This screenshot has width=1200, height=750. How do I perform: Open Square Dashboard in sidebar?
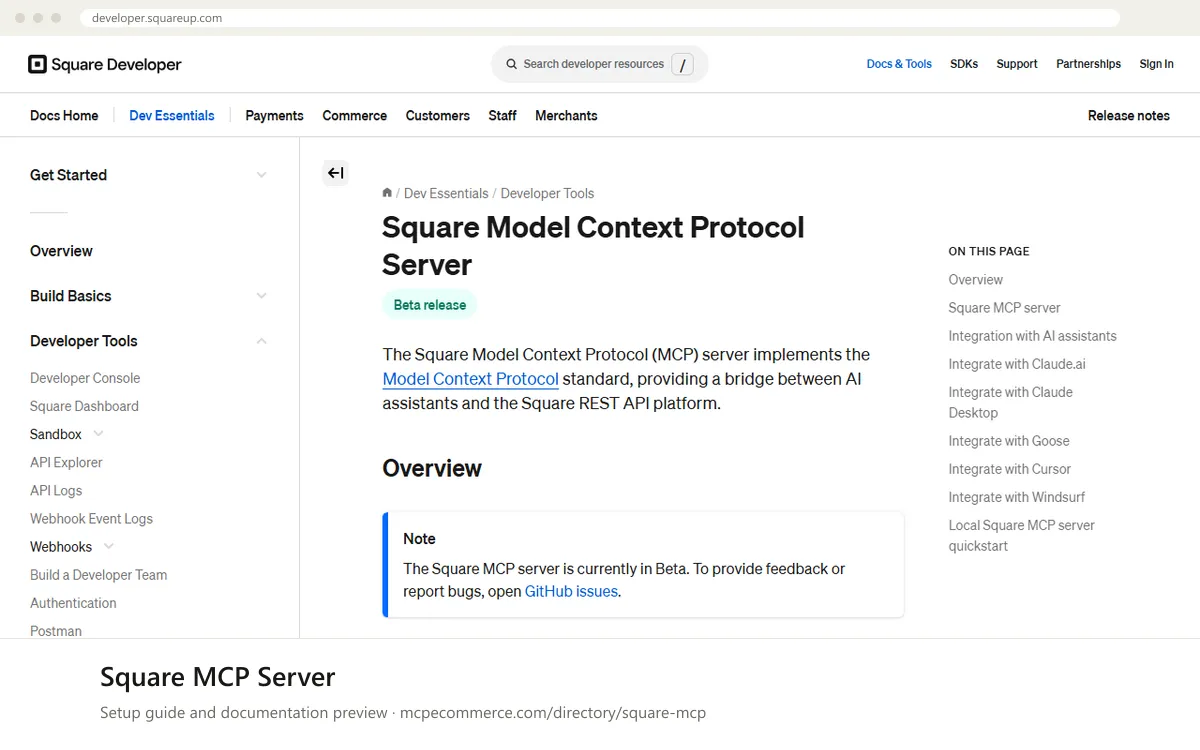point(84,406)
